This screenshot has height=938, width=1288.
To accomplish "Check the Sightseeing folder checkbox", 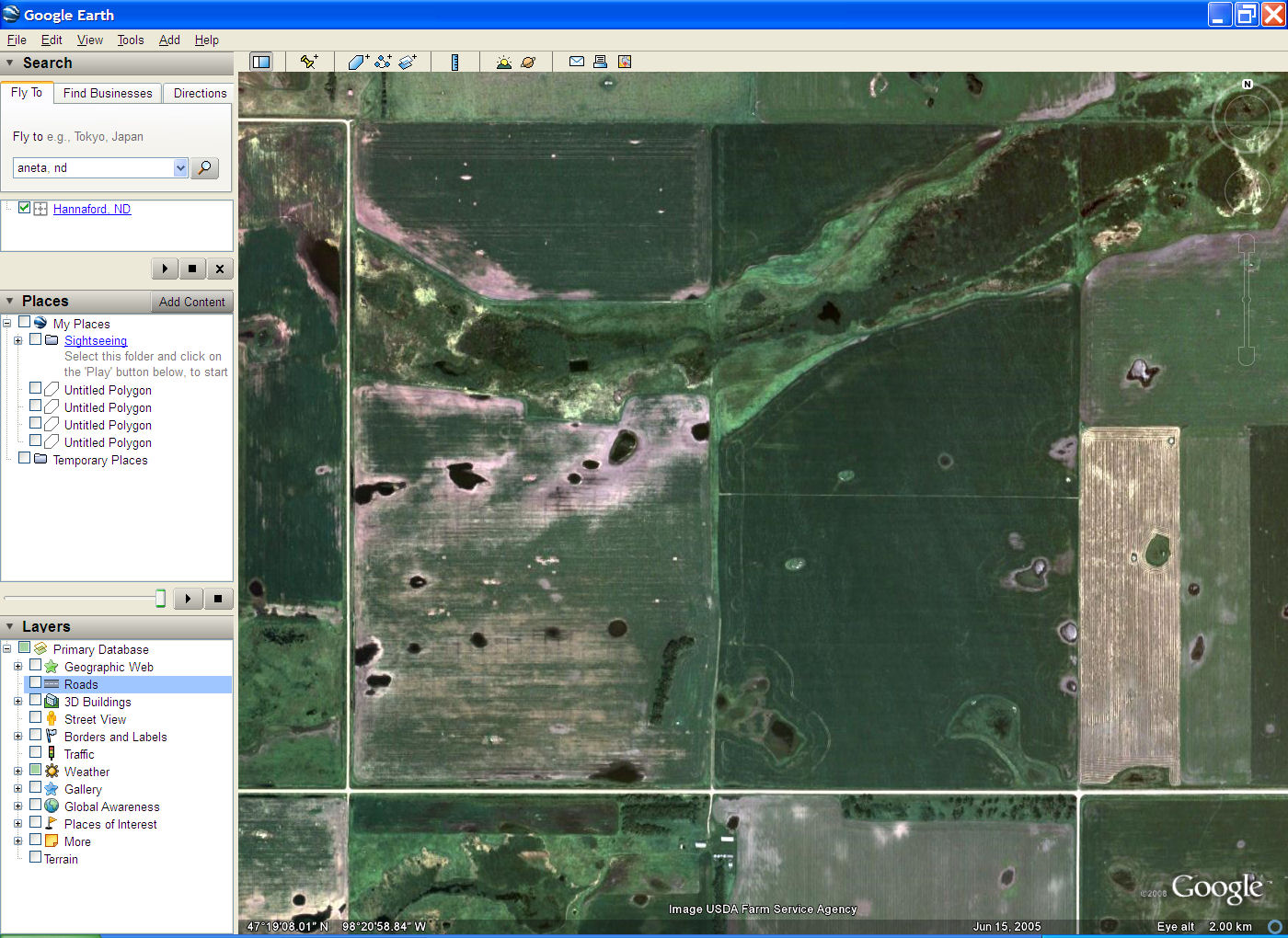I will pos(35,339).
